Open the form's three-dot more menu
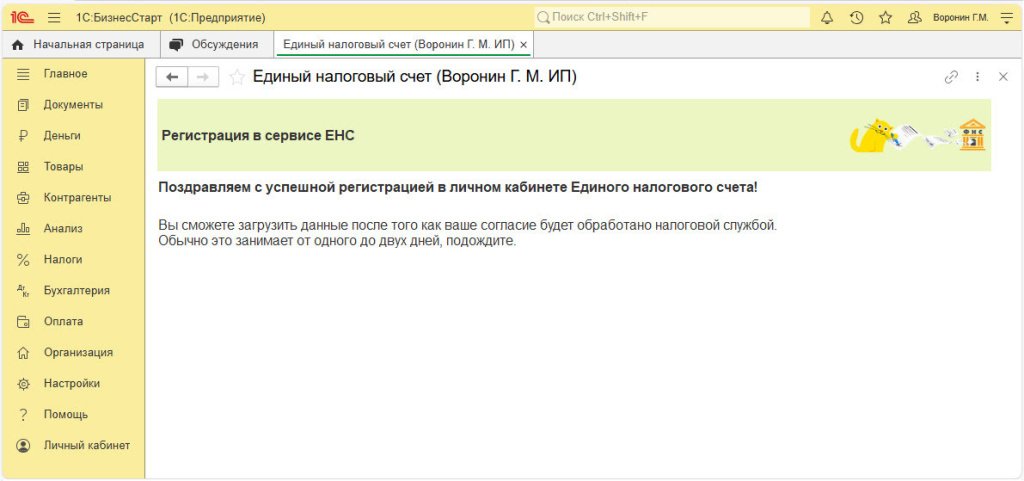Viewport: 1024px width, 481px height. 978,77
